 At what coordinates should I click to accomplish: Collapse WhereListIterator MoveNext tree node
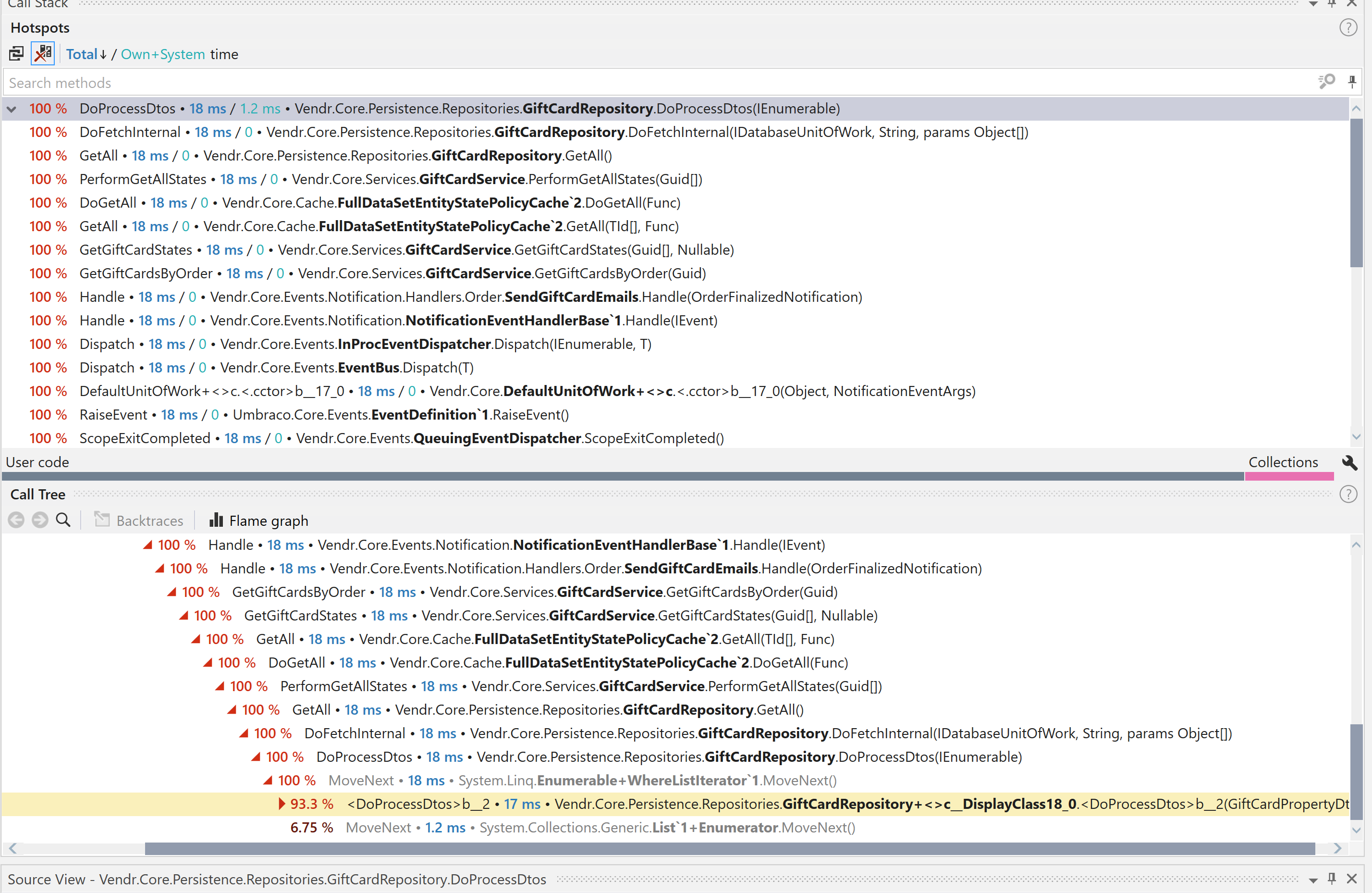point(268,781)
